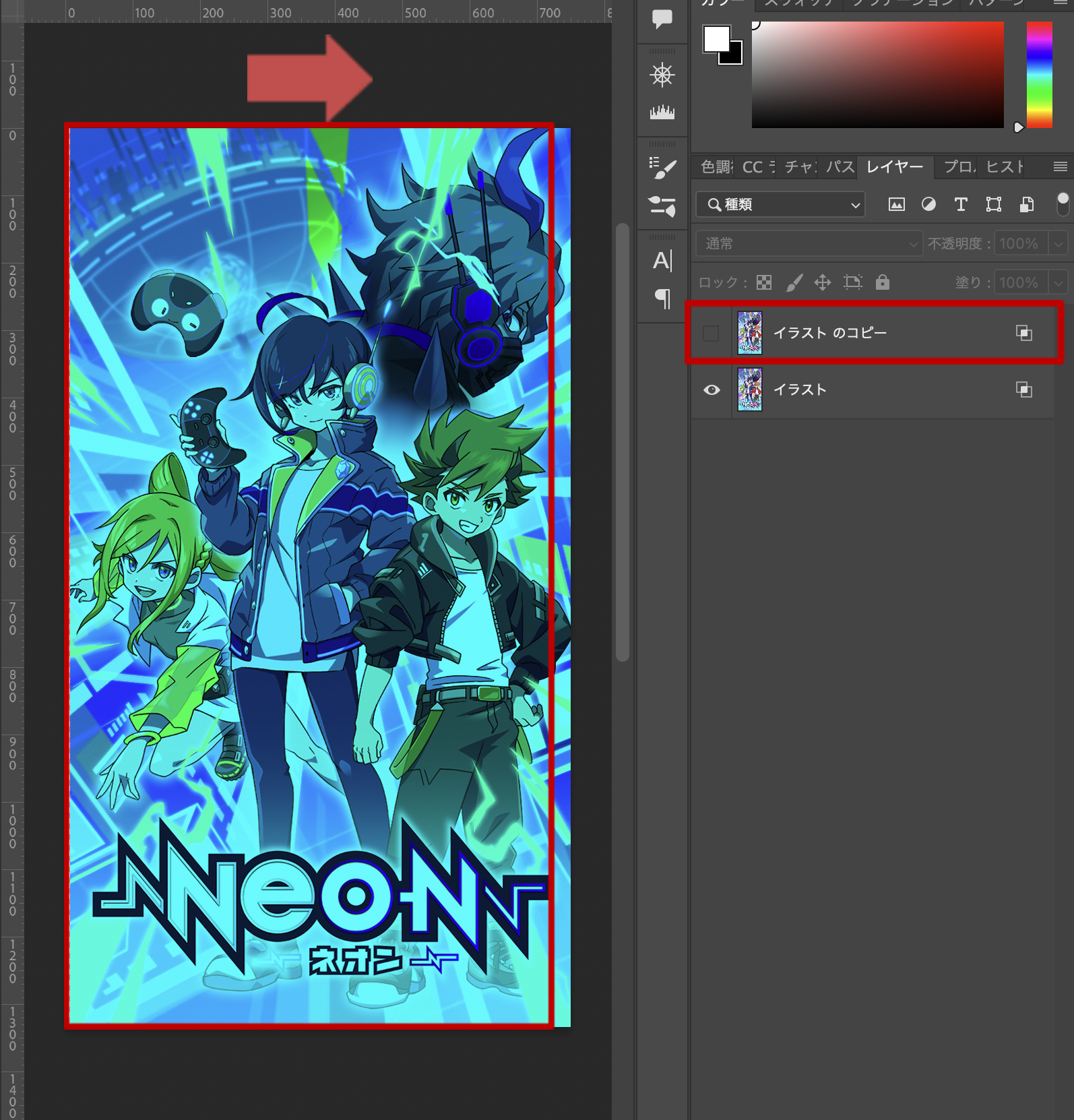Open the 通常 blend mode dropdown
Image resolution: width=1074 pixels, height=1120 pixels.
pyautogui.click(x=809, y=243)
